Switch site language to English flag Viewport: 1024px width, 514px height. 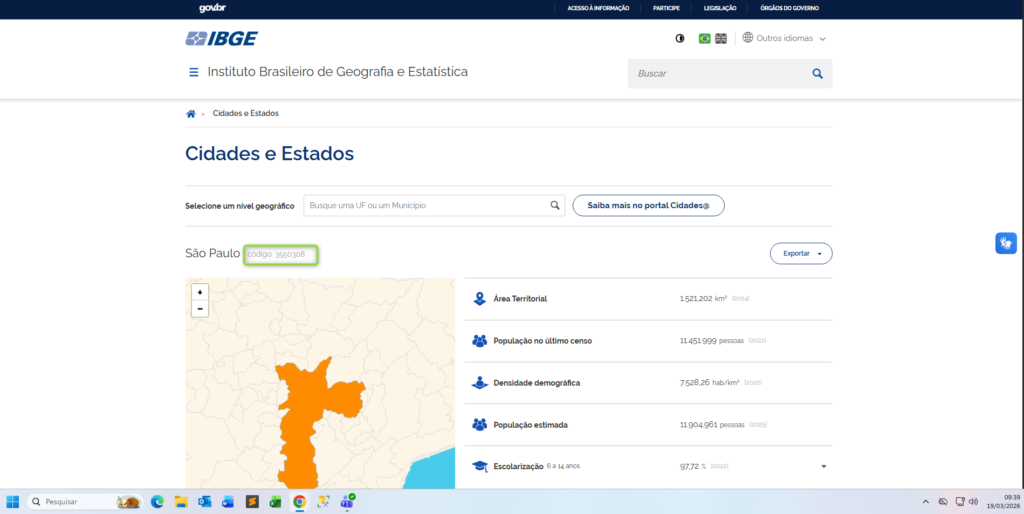click(721, 38)
